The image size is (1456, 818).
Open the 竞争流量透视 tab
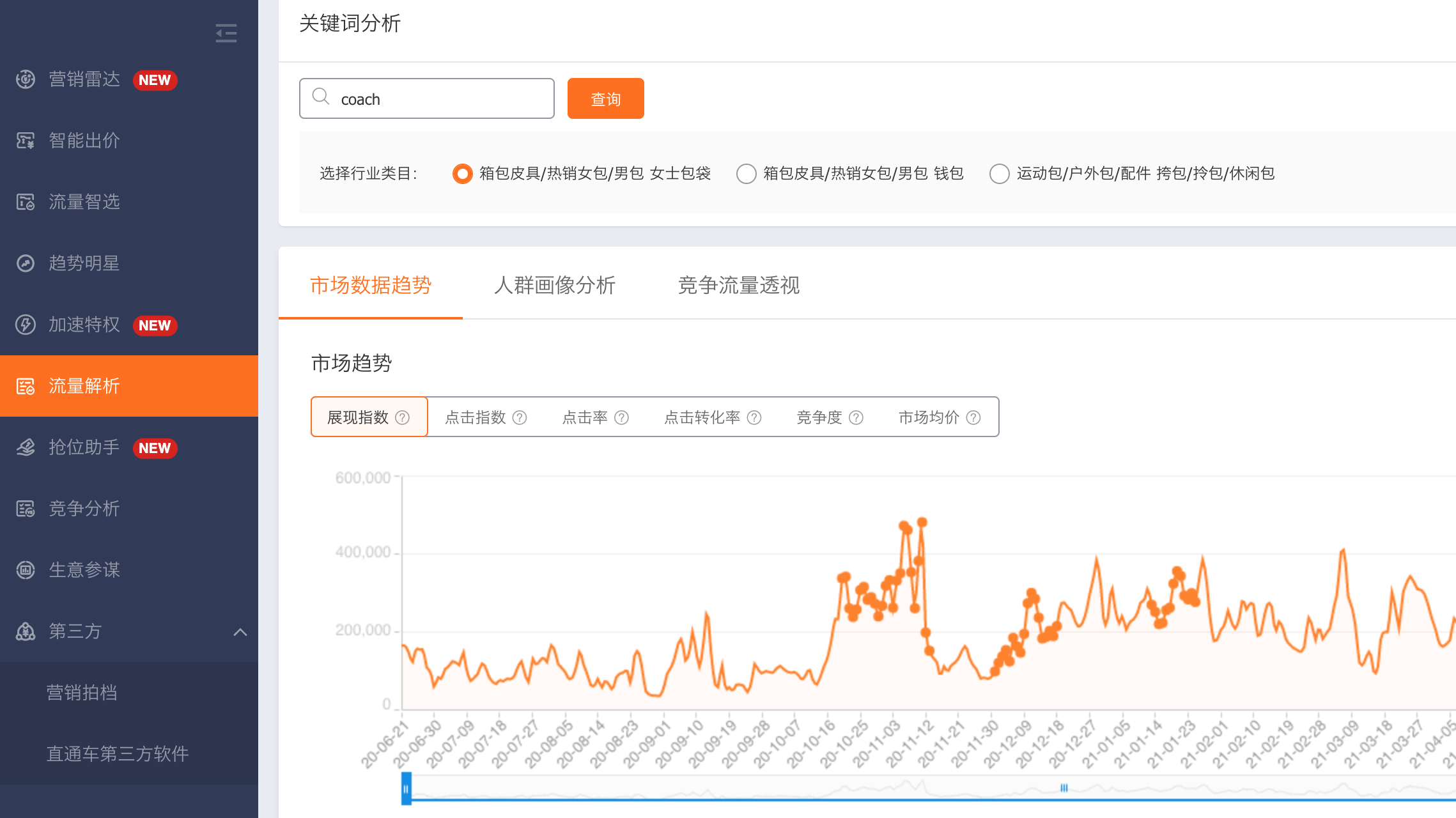click(739, 285)
